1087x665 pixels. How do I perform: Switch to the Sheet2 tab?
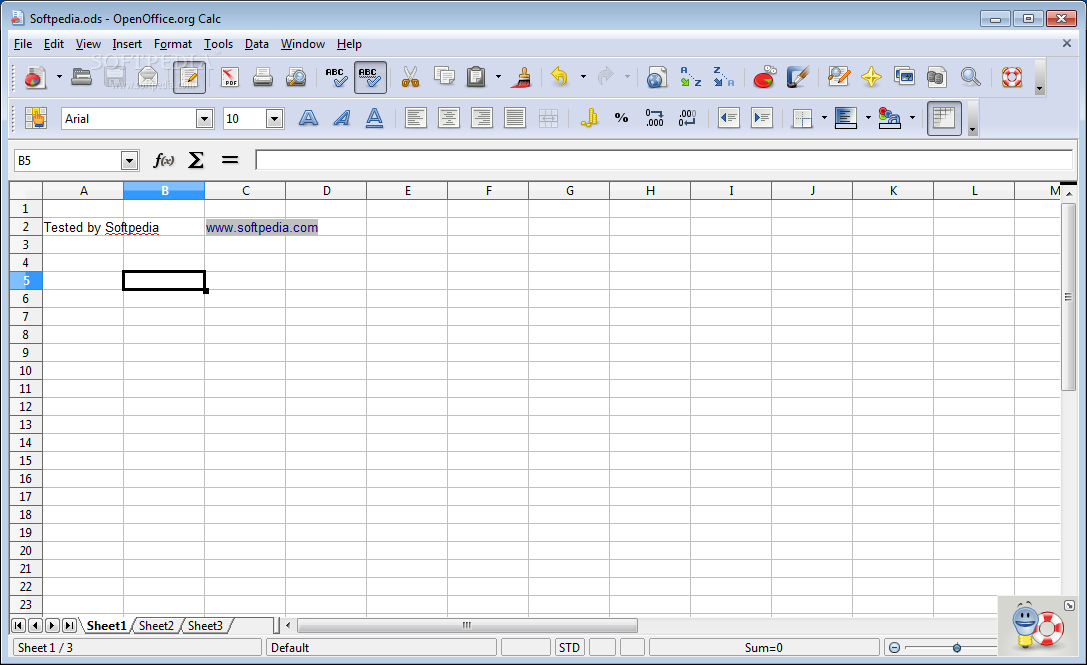pyautogui.click(x=156, y=625)
